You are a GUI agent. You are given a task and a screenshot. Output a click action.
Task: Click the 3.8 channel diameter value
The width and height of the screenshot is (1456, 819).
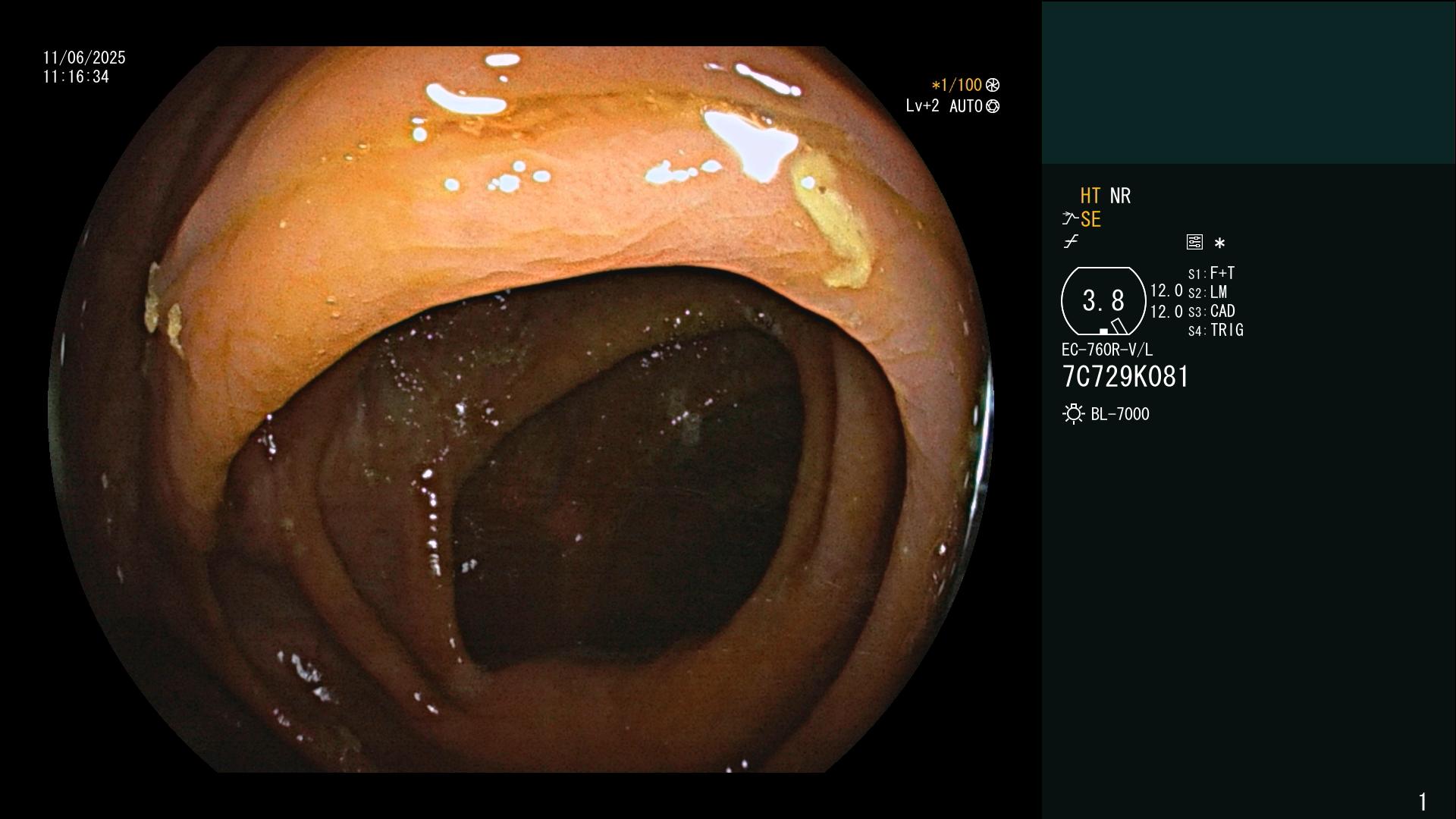tap(1103, 301)
